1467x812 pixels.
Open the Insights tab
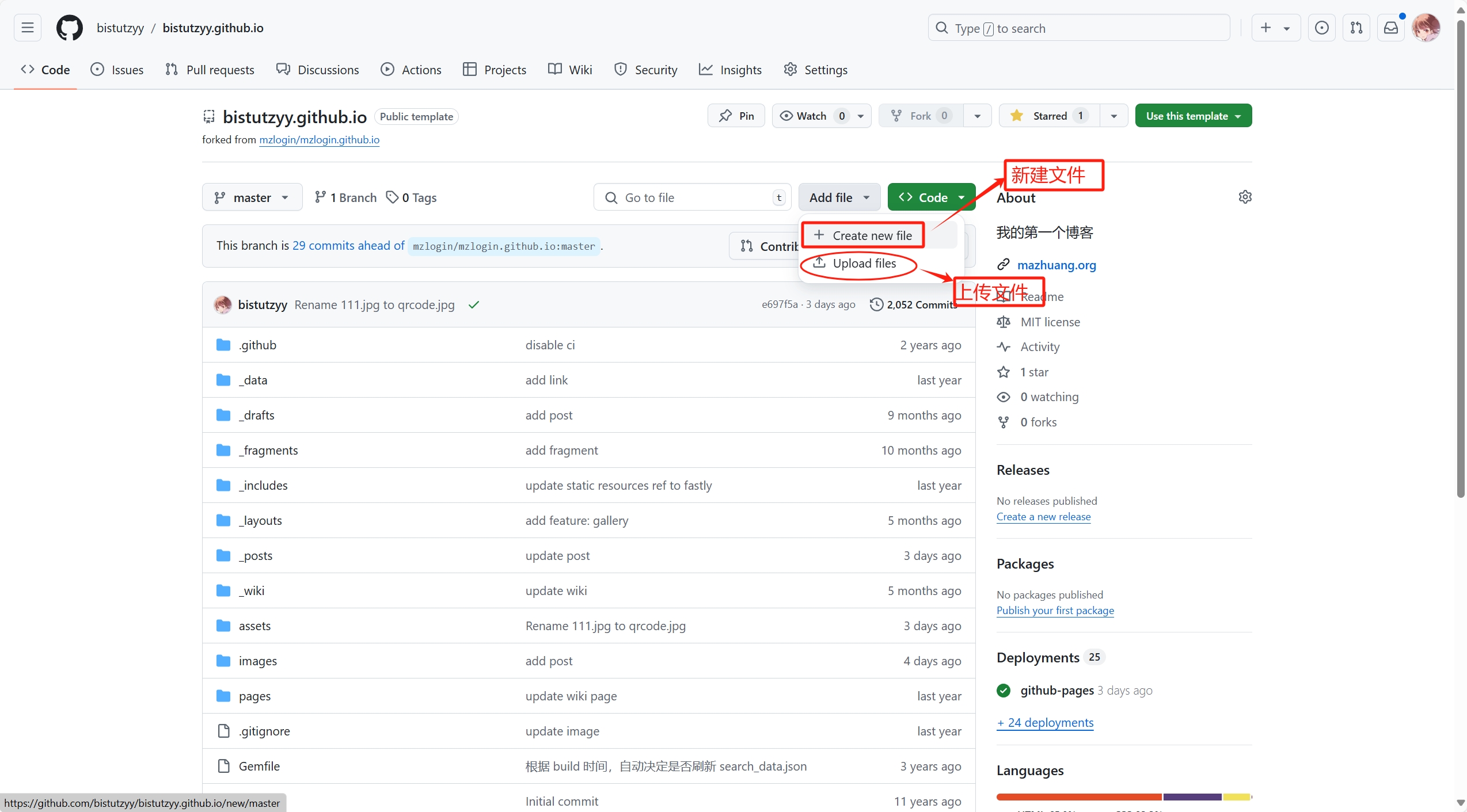coord(730,70)
